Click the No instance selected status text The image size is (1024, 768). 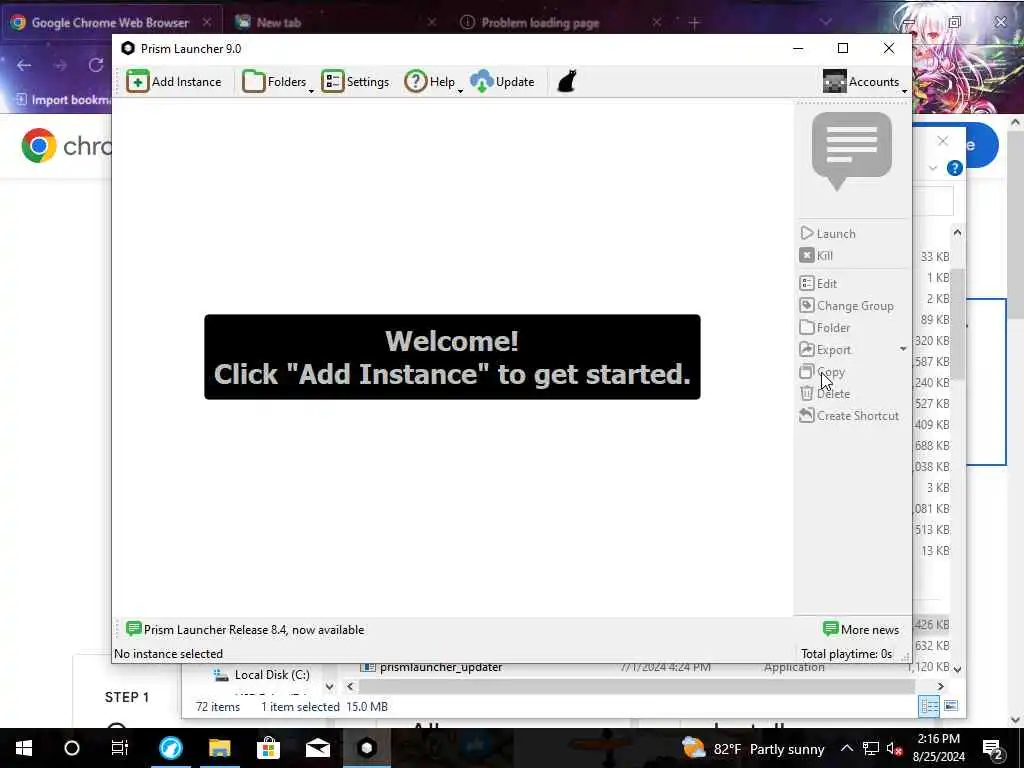168,654
